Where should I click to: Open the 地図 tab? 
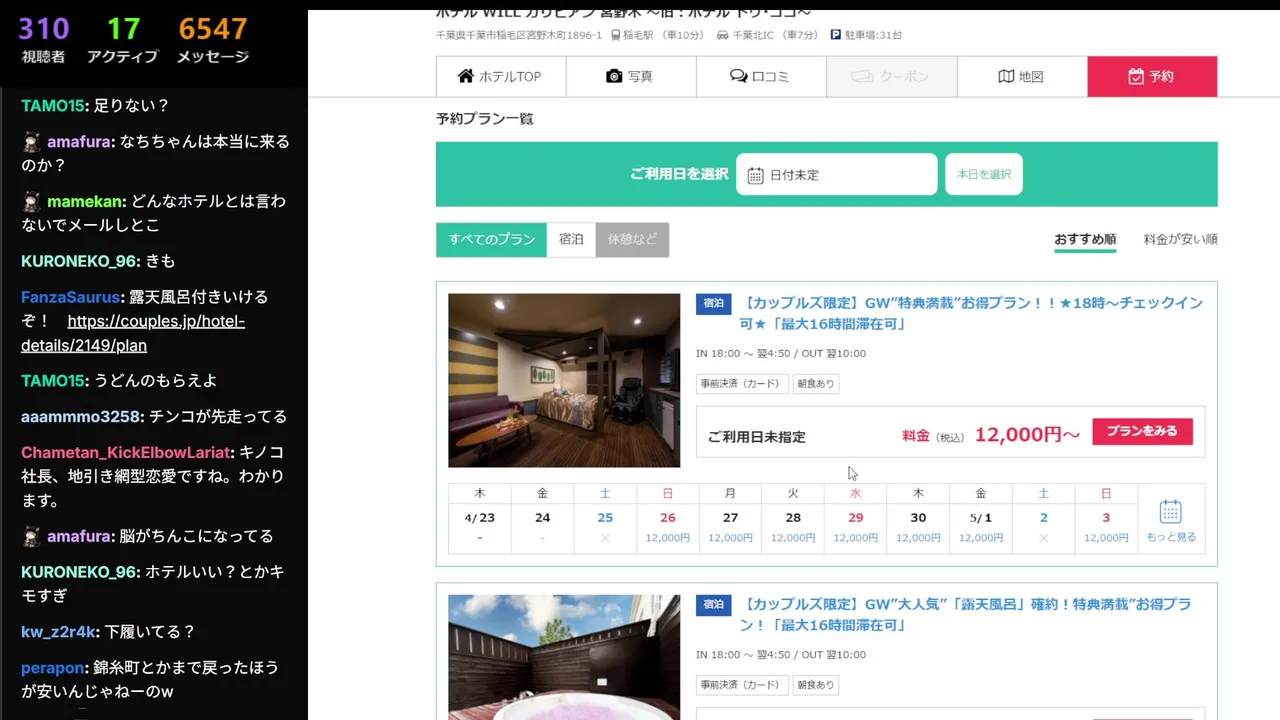(1022, 76)
